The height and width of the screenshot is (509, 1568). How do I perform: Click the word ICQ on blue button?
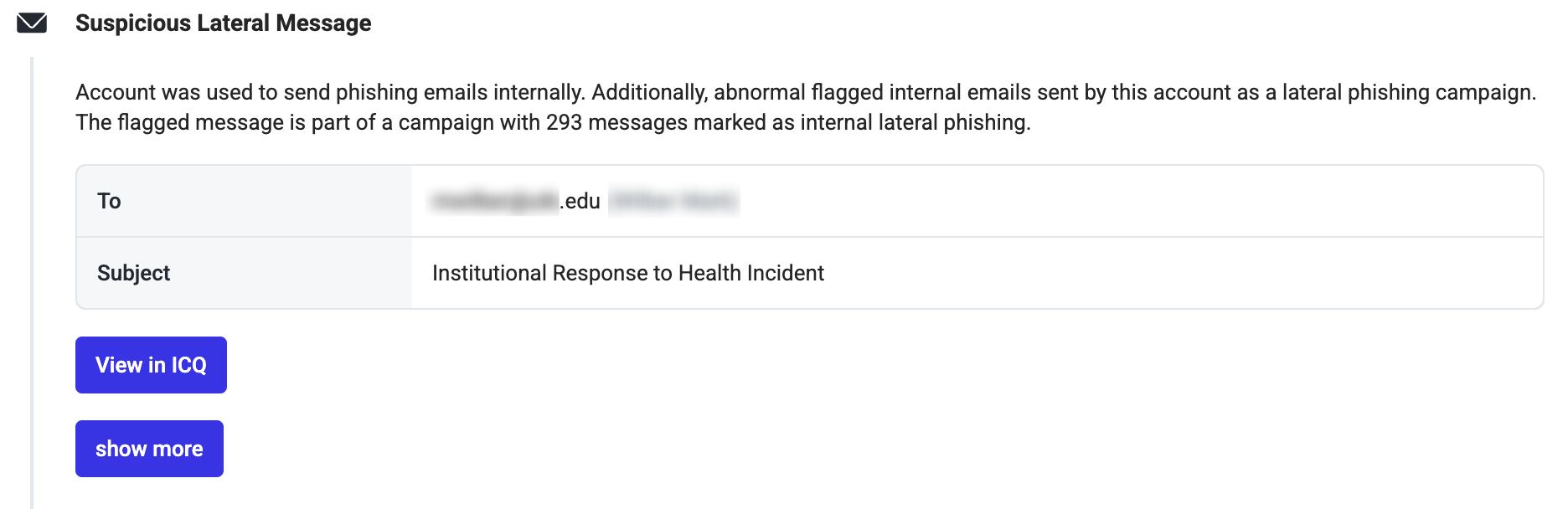pos(189,365)
